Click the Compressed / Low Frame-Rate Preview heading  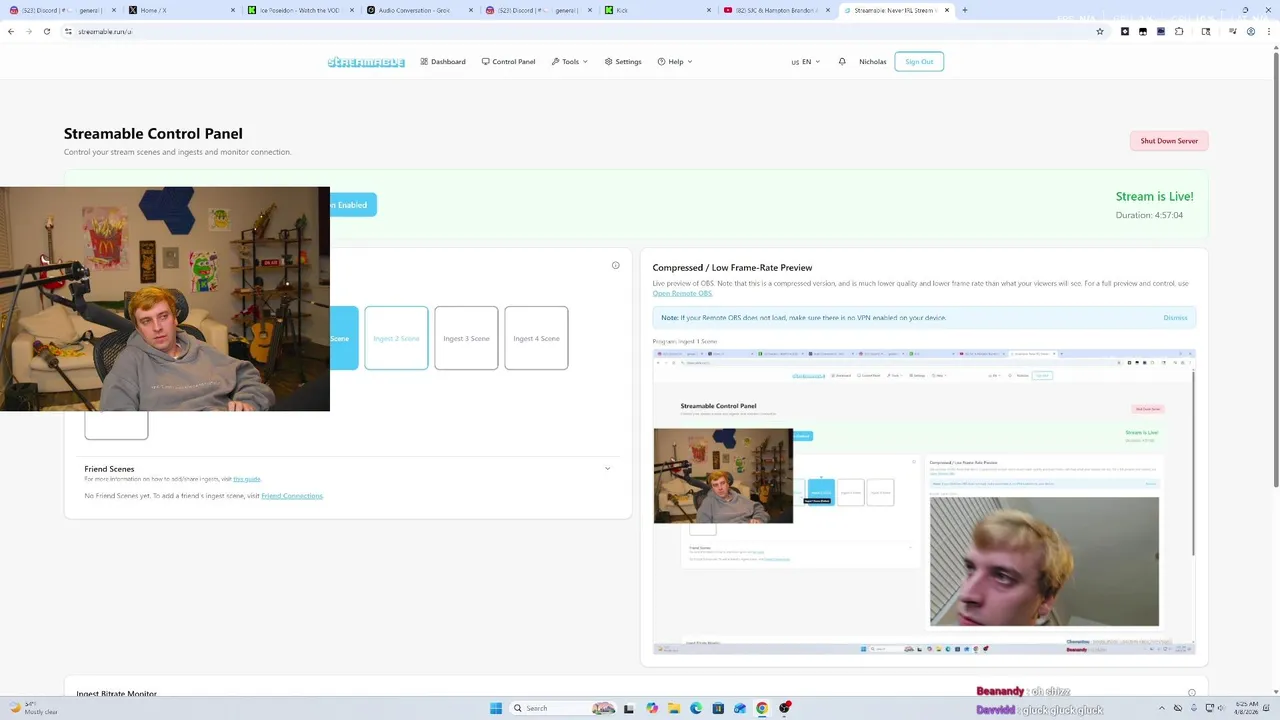point(732,268)
